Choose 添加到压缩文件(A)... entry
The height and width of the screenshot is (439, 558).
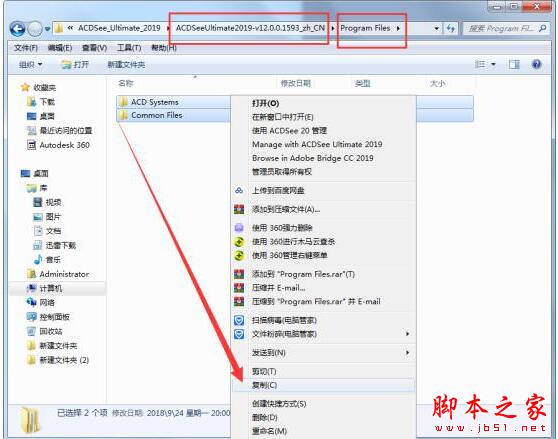click(286, 210)
